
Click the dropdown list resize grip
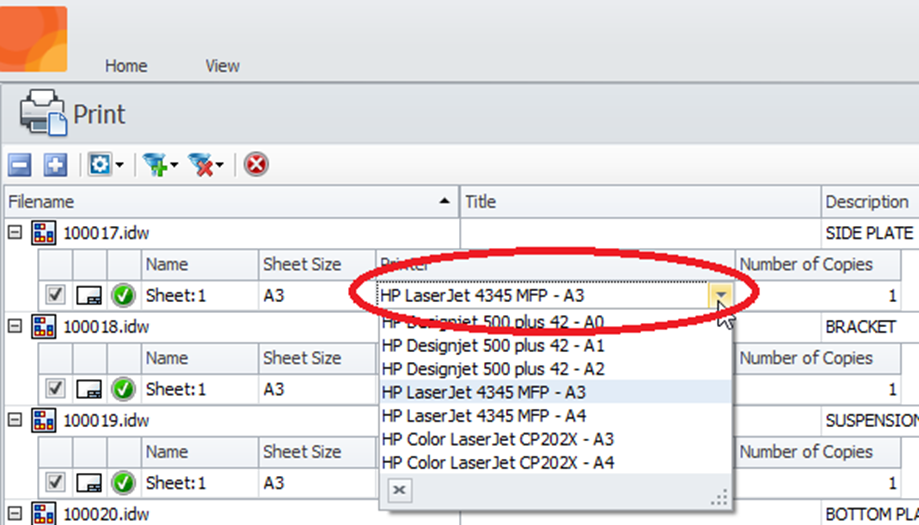[719, 497]
